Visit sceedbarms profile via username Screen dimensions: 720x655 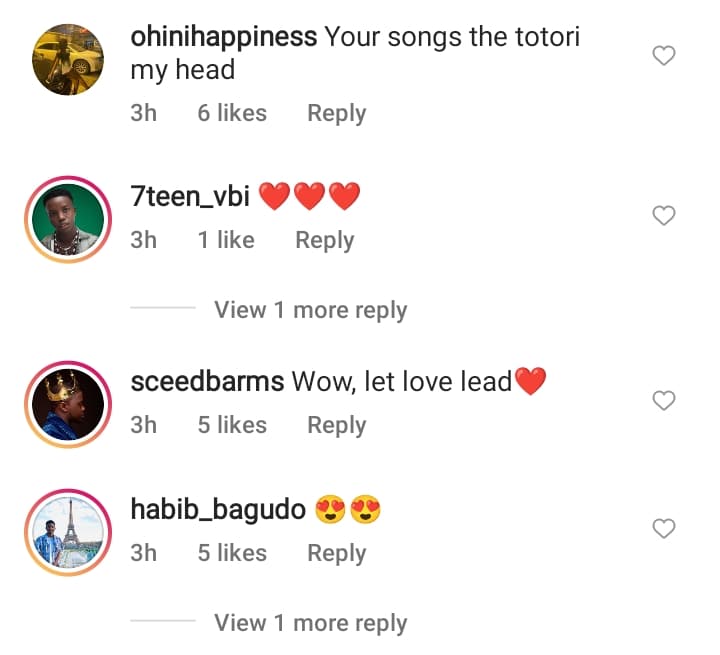tap(208, 381)
